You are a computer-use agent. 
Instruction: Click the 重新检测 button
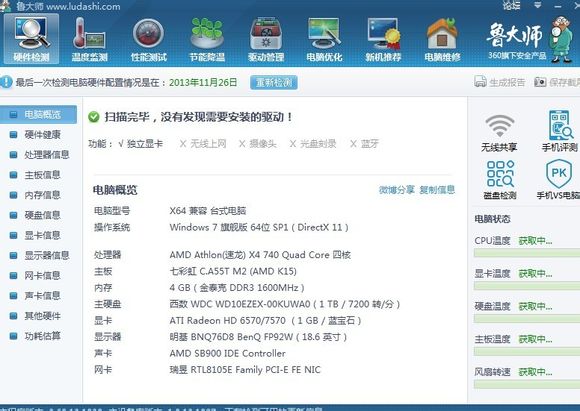coord(274,82)
